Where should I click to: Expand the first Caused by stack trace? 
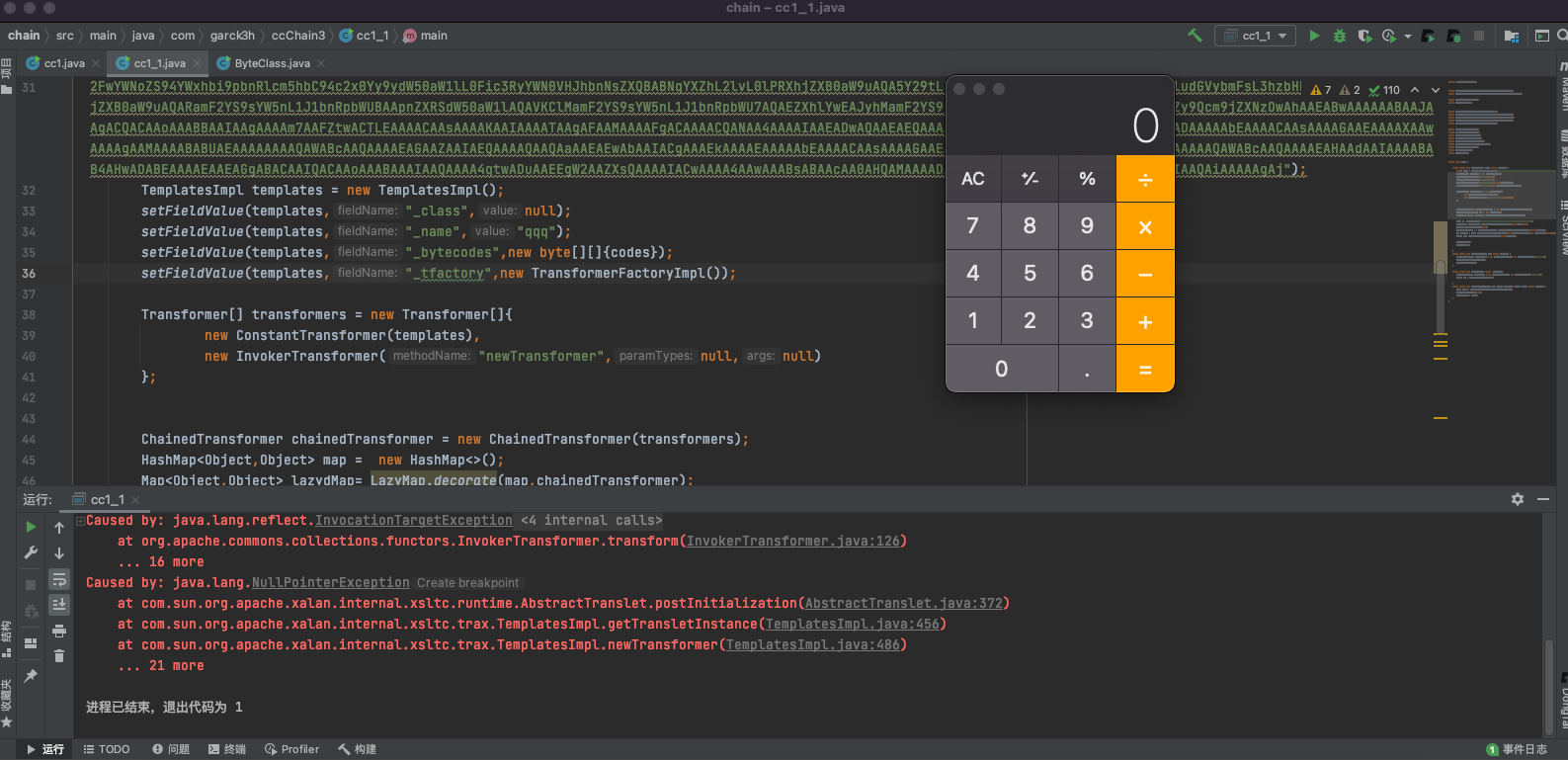[80, 520]
